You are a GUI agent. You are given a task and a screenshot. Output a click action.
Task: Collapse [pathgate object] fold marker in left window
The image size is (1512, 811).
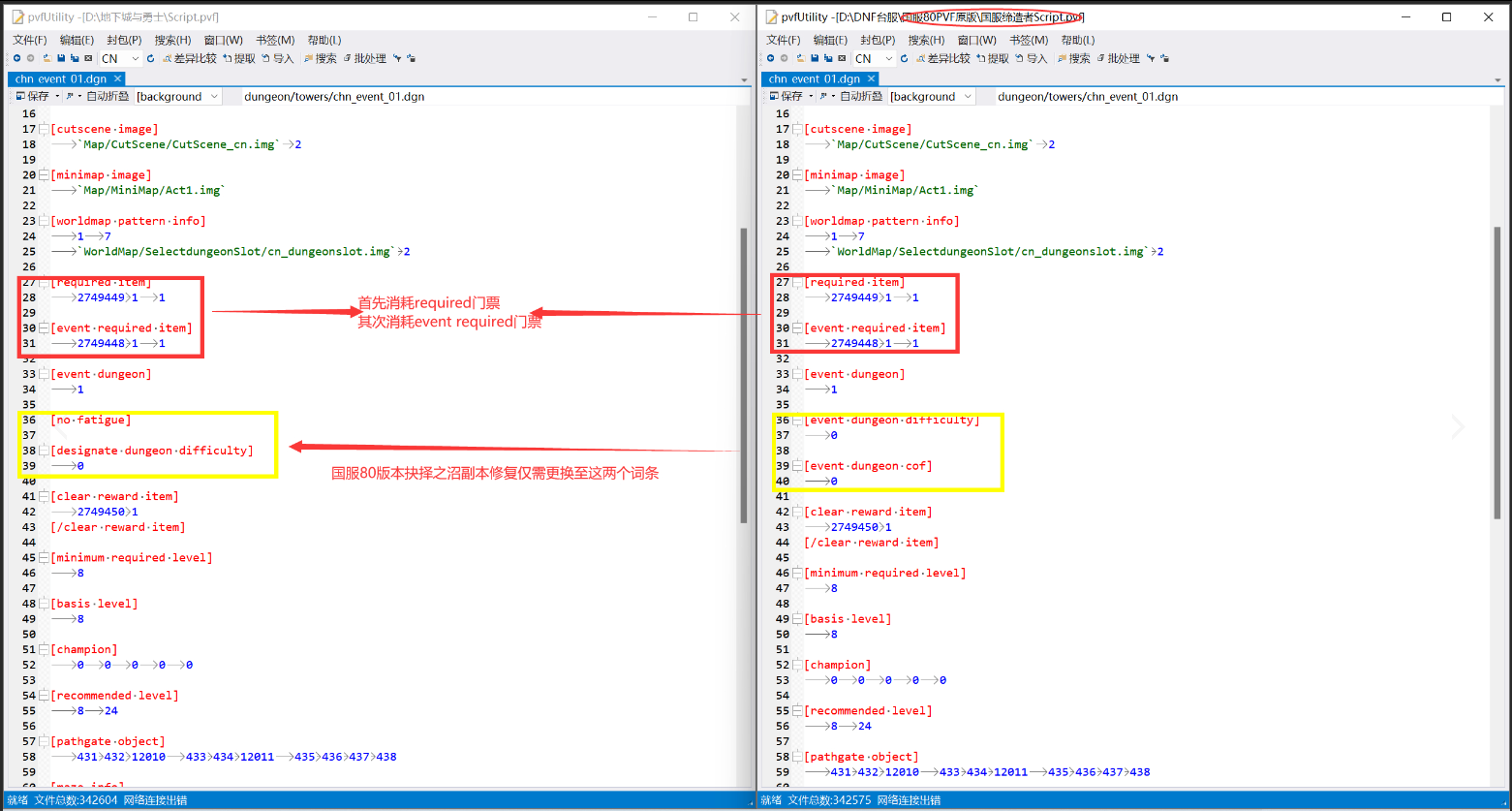coord(44,741)
